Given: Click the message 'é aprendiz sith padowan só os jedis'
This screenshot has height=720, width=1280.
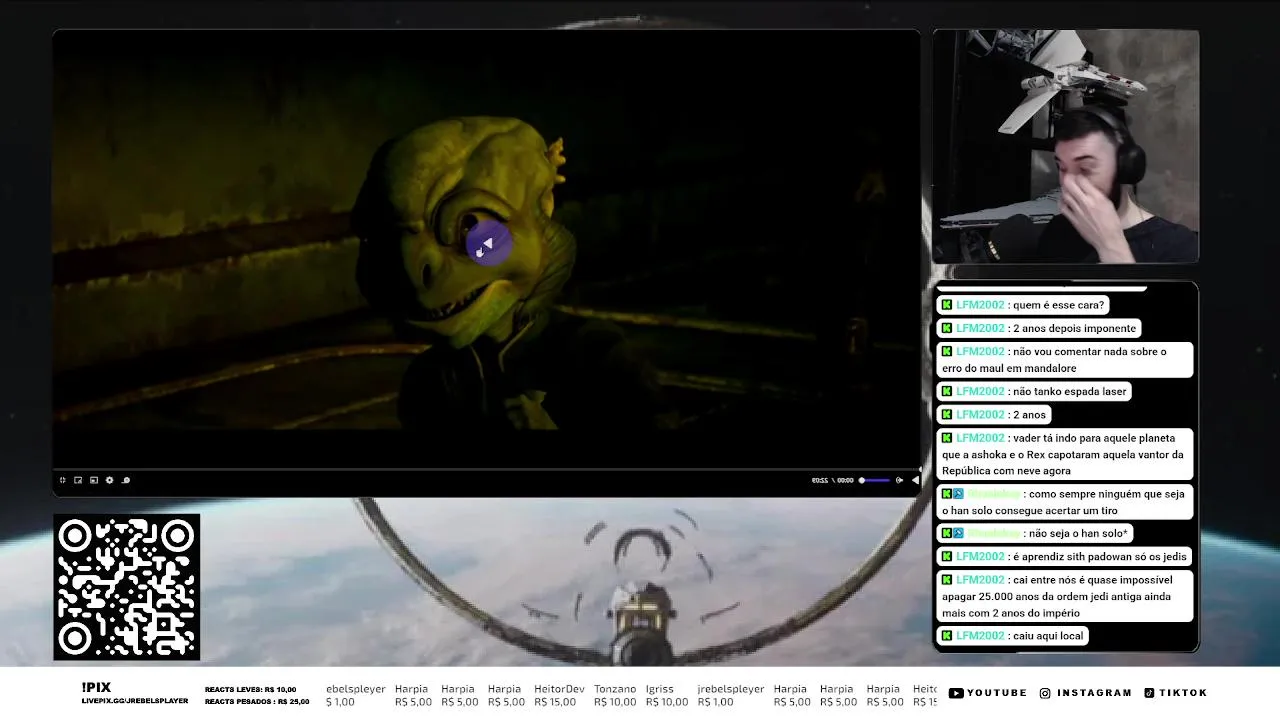Looking at the screenshot, I should pyautogui.click(x=1065, y=556).
